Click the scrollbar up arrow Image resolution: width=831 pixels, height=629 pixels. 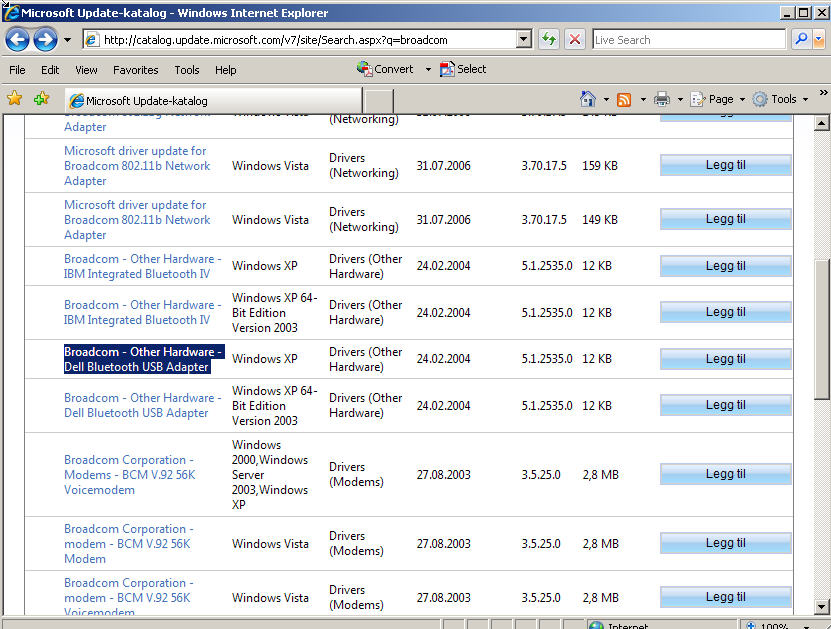(x=821, y=123)
